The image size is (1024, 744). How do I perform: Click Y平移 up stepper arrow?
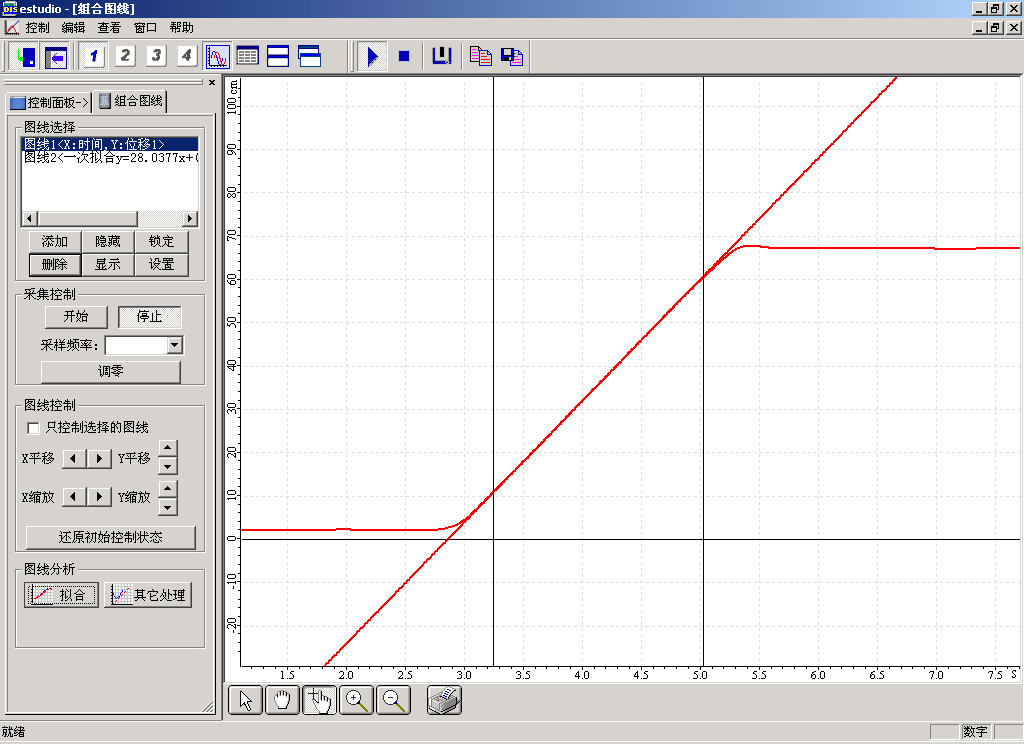(x=168, y=450)
